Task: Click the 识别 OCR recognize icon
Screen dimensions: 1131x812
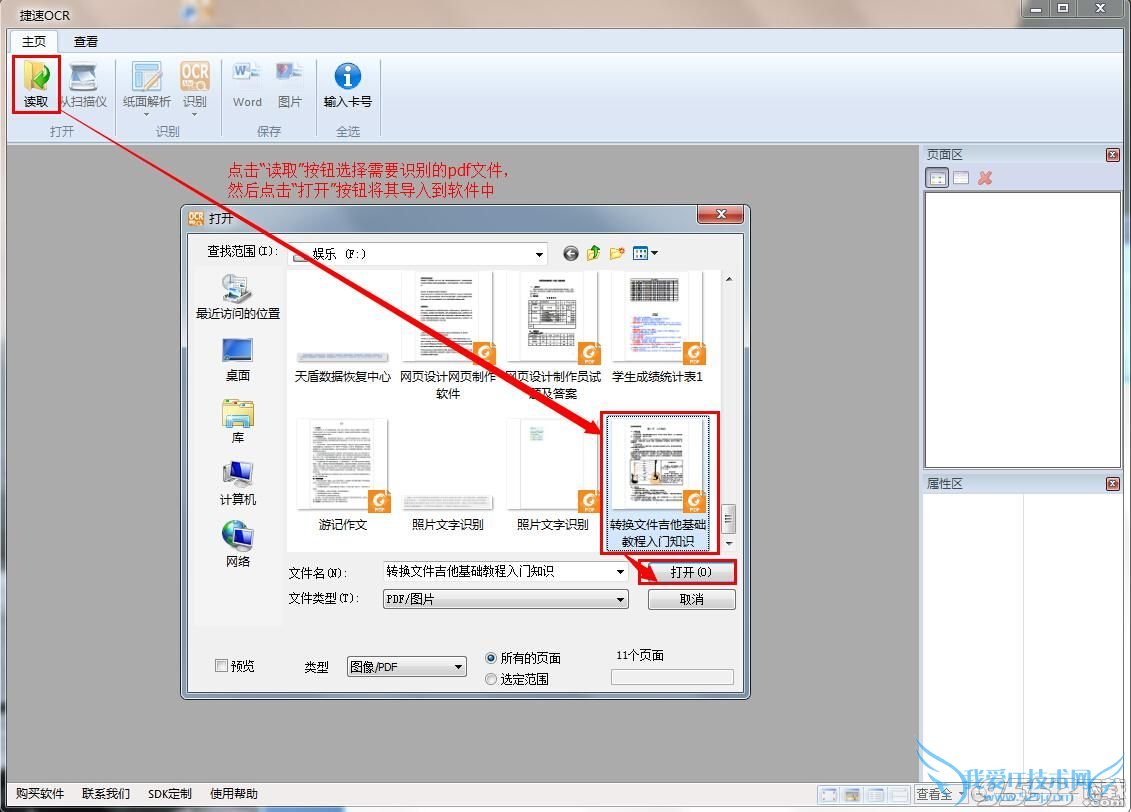Action: (x=195, y=78)
